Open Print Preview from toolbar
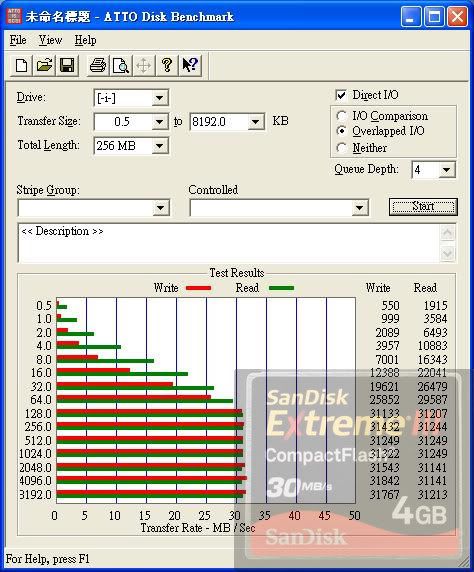Image resolution: width=474 pixels, height=572 pixels. pyautogui.click(x=121, y=66)
